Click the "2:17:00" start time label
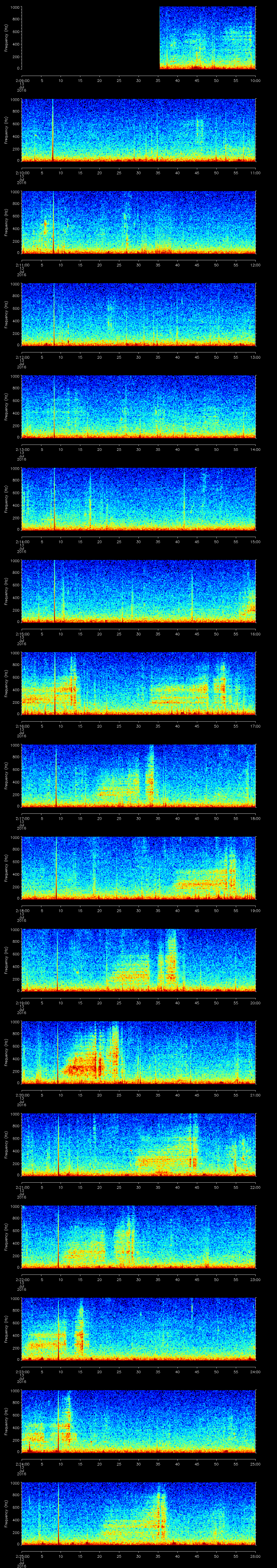277x1568 pixels. (22, 818)
